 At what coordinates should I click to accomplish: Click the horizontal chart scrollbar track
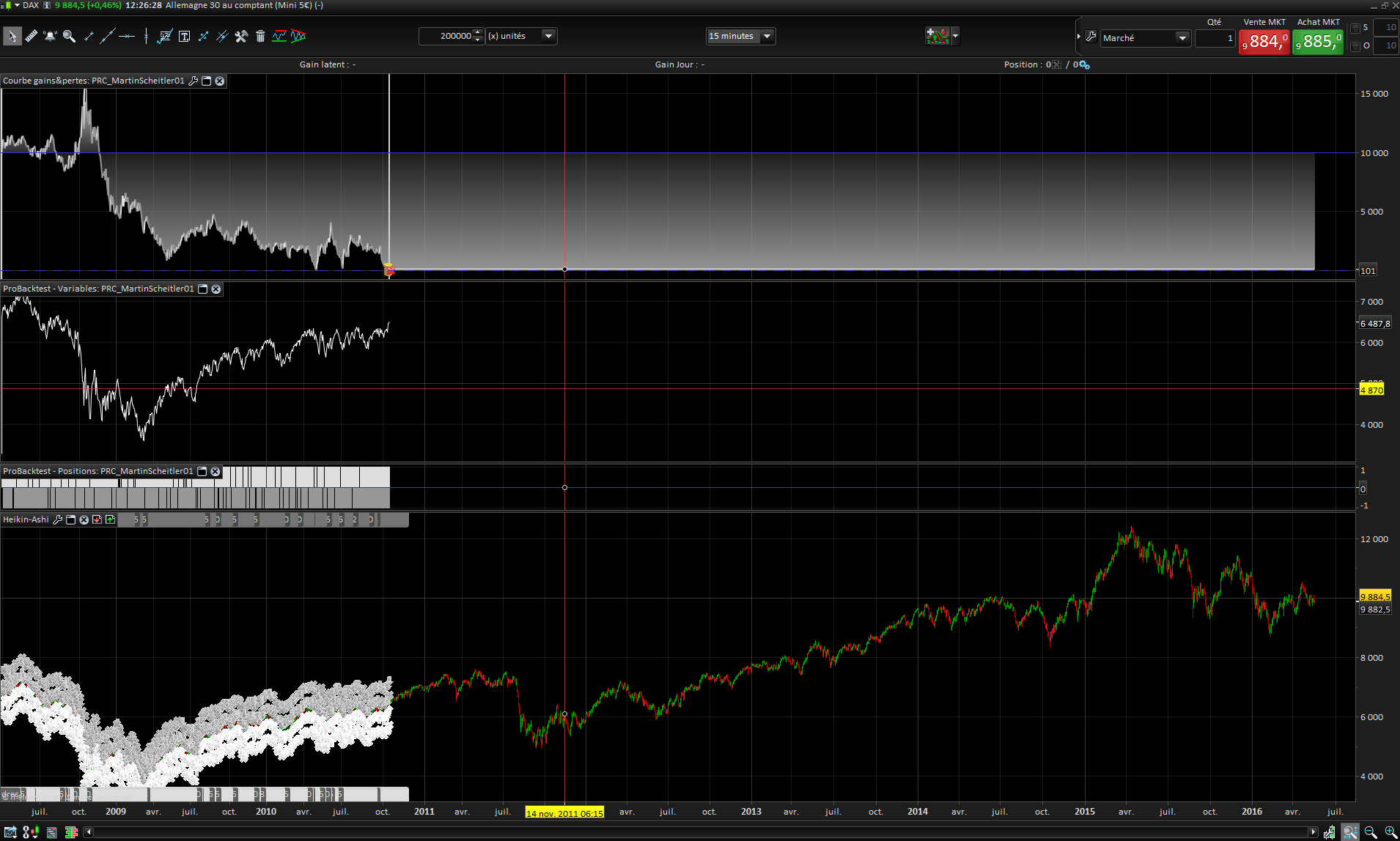point(700,832)
